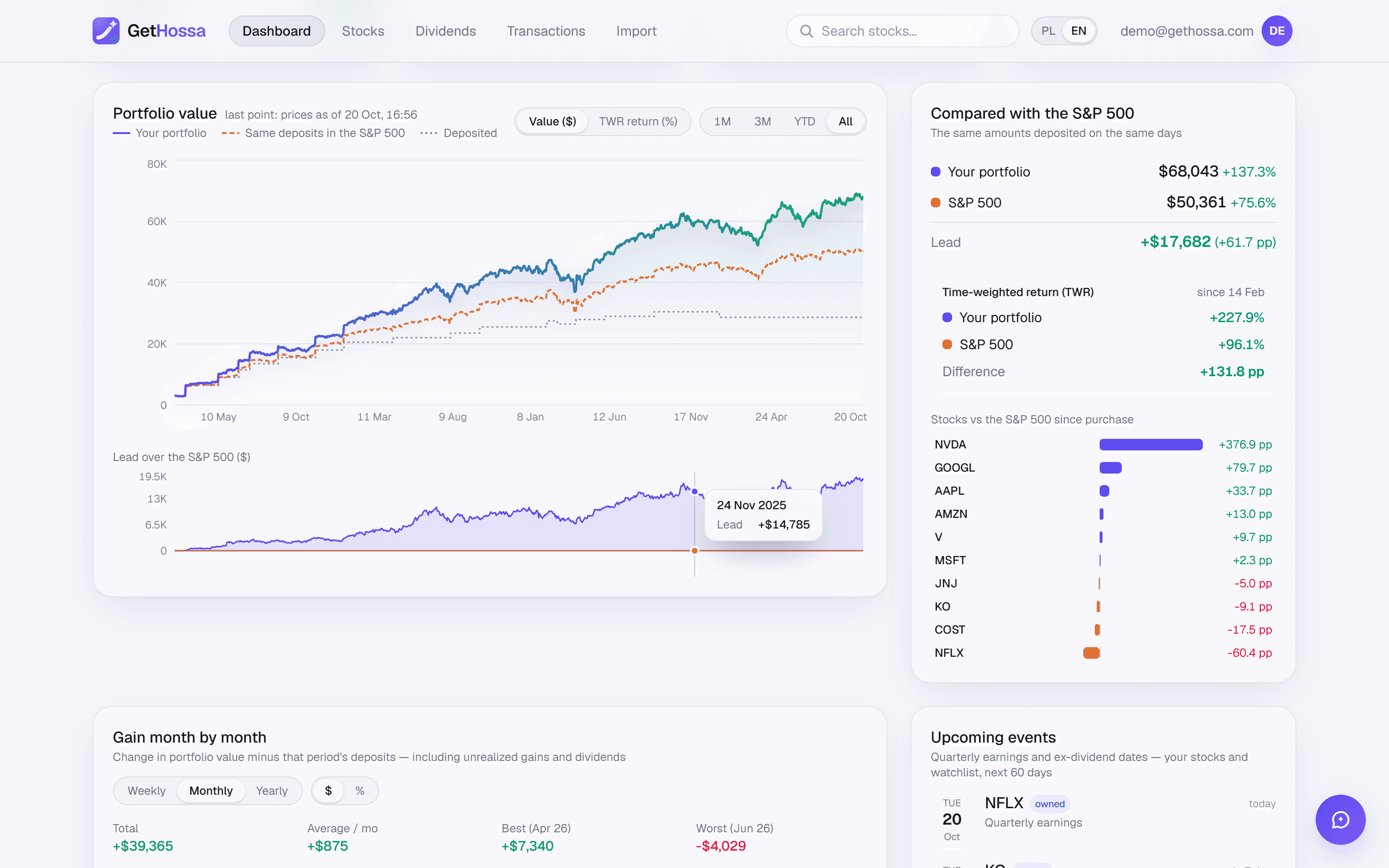The height and width of the screenshot is (868, 1389).
Task: Click the $68,043 portfolio value
Action: coord(1188,171)
